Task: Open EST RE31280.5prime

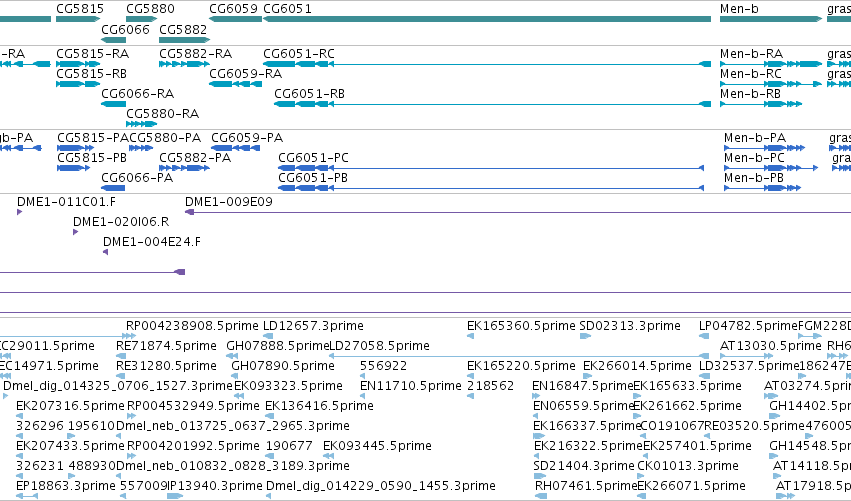Action: point(166,366)
